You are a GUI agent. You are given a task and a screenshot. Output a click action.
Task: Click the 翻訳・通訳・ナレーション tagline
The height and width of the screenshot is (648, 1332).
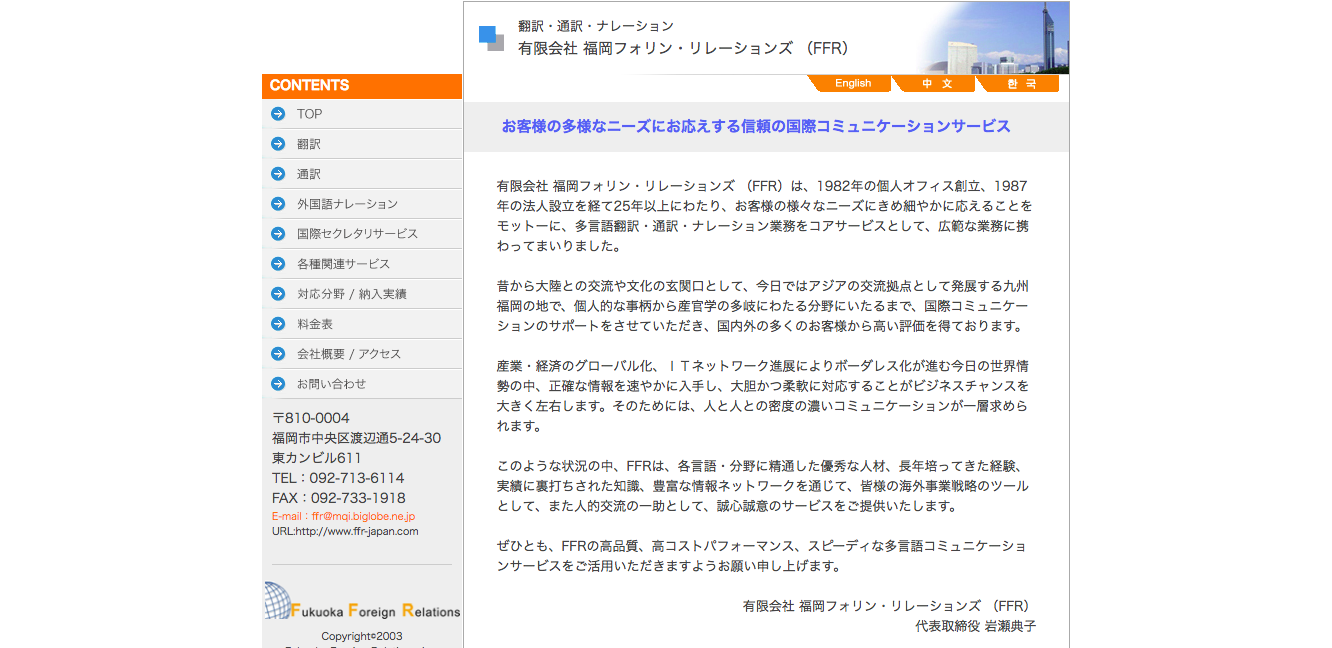[x=596, y=26]
